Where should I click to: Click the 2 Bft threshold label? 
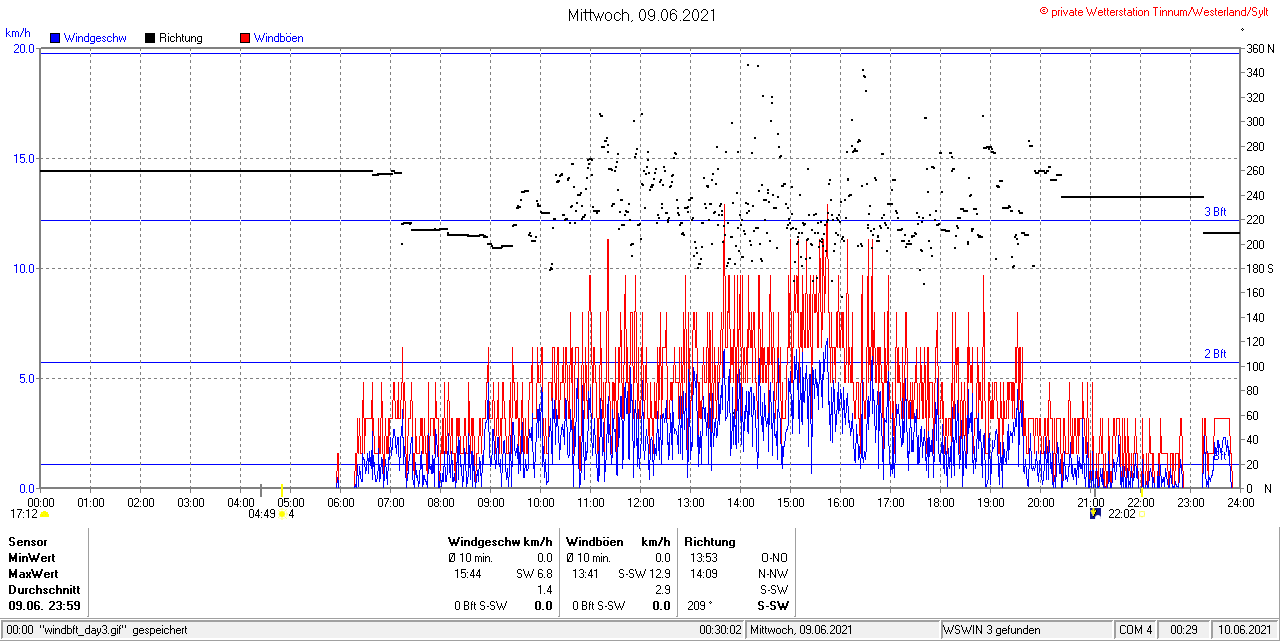tap(1215, 354)
